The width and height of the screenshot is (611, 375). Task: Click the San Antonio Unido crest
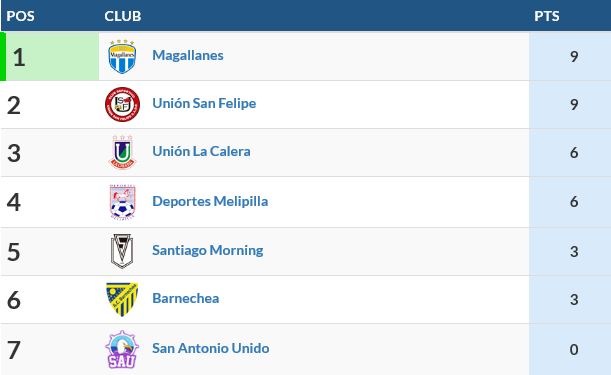(122, 349)
